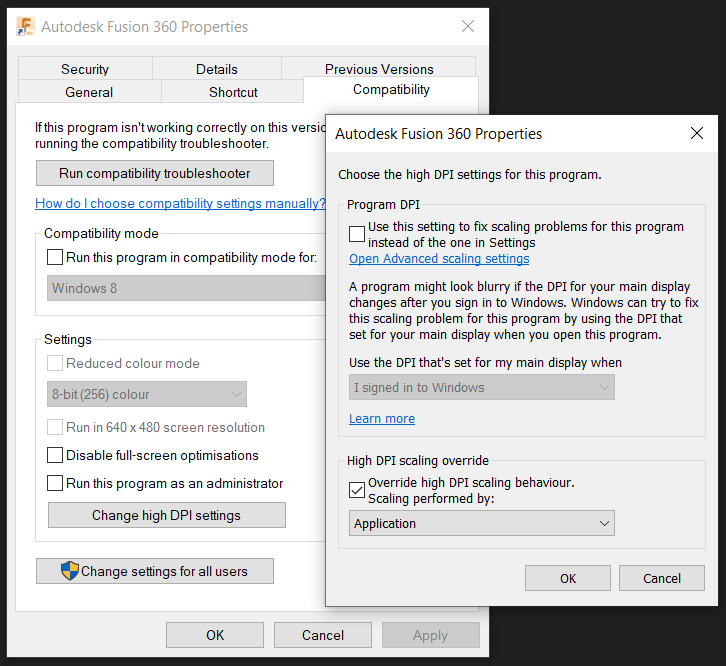The width and height of the screenshot is (726, 666).
Task: Select the Compatibility tab
Action: [391, 89]
